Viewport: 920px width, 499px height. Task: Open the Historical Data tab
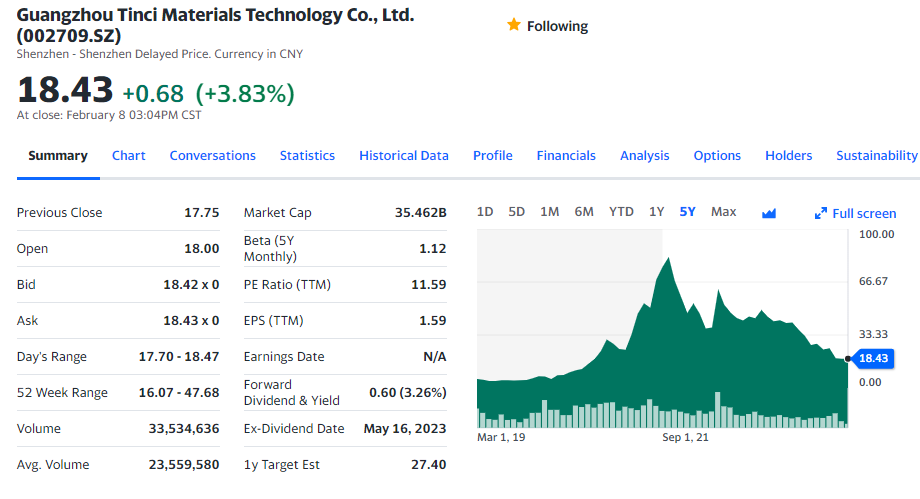404,156
